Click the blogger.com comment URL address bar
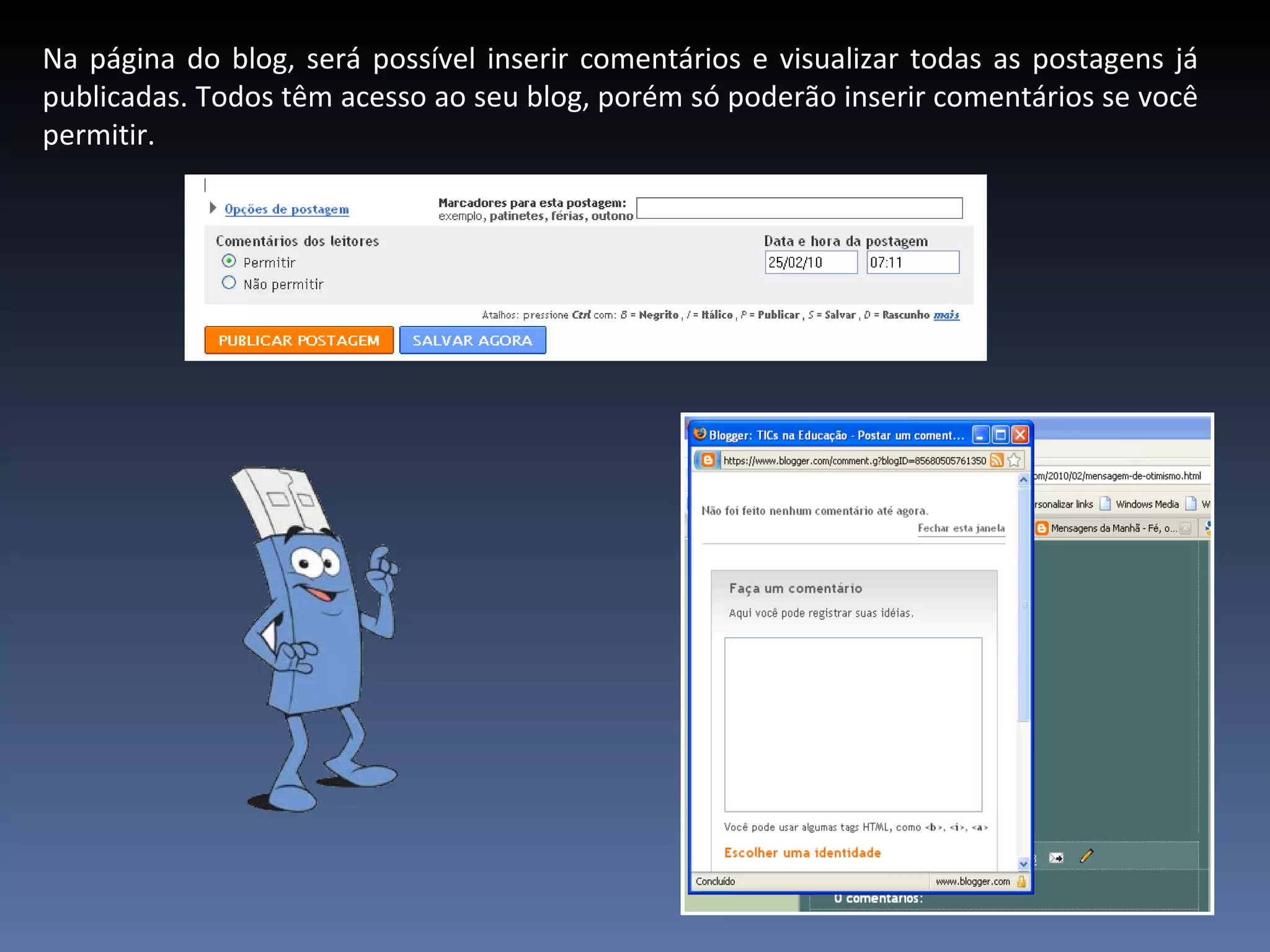The image size is (1270, 952). tap(854, 461)
